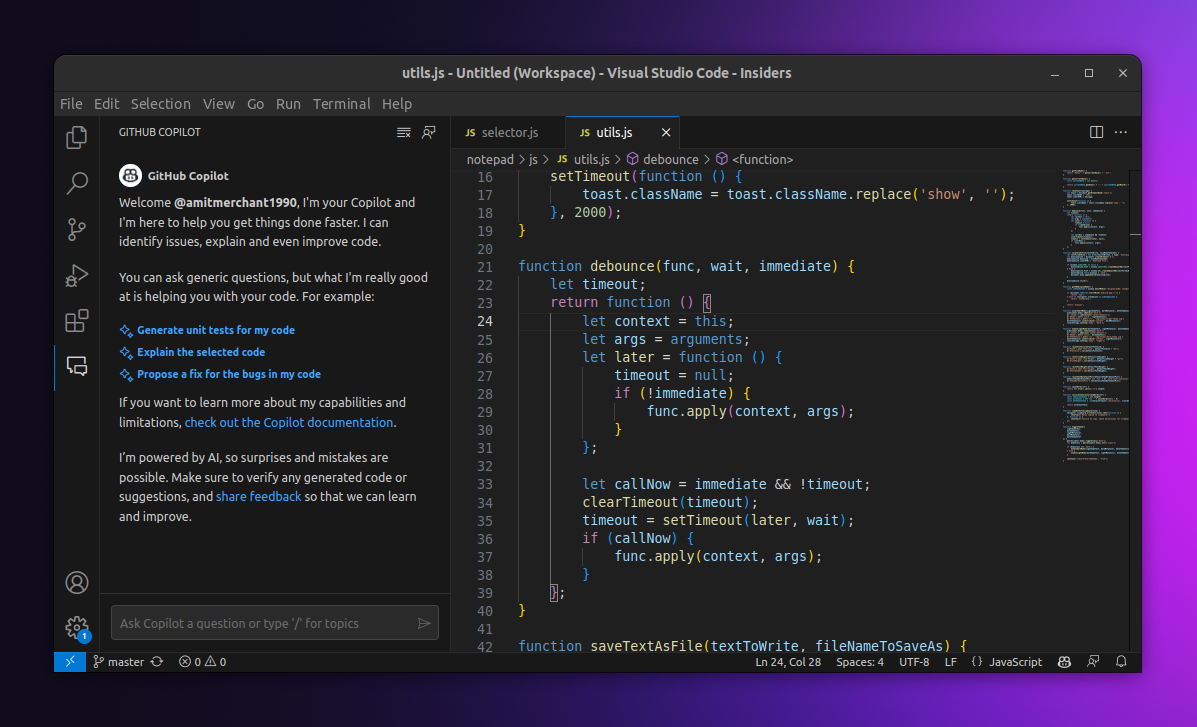Open the Copilot documentation link

288,422
